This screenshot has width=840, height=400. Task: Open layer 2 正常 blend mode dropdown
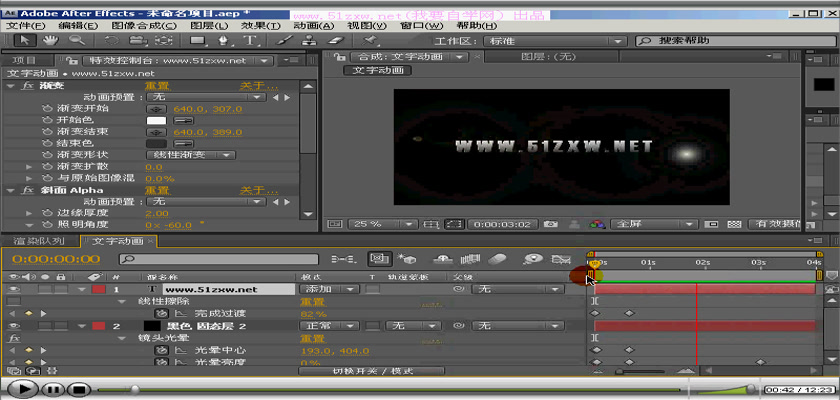[x=329, y=326]
